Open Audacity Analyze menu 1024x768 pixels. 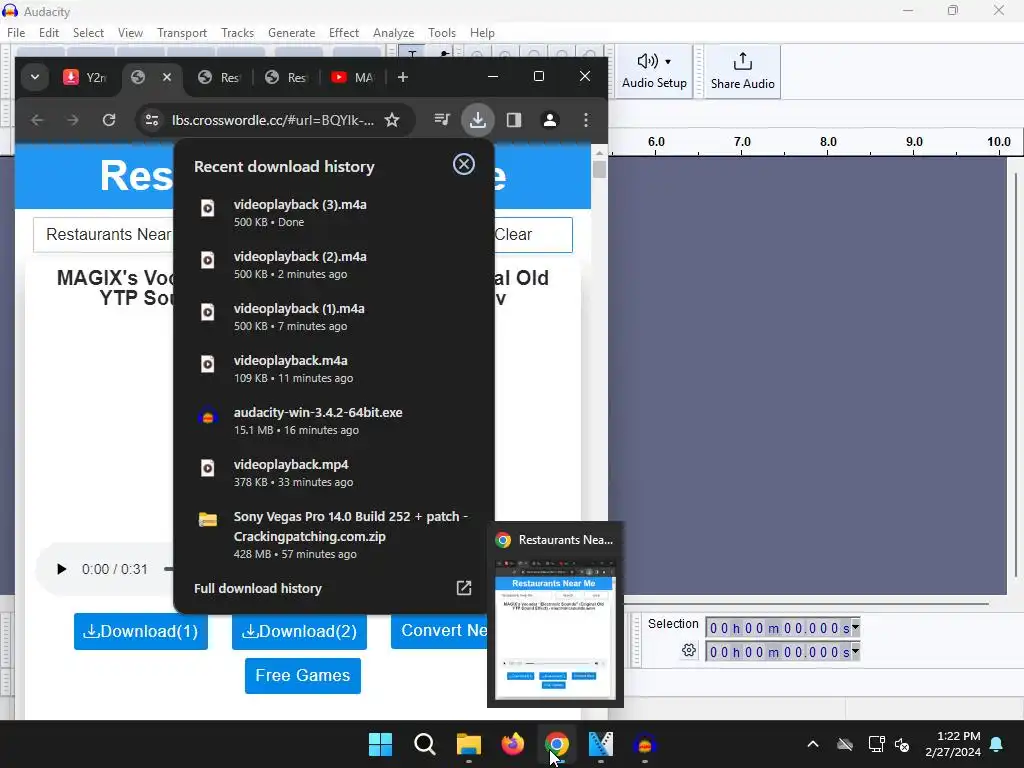393,33
